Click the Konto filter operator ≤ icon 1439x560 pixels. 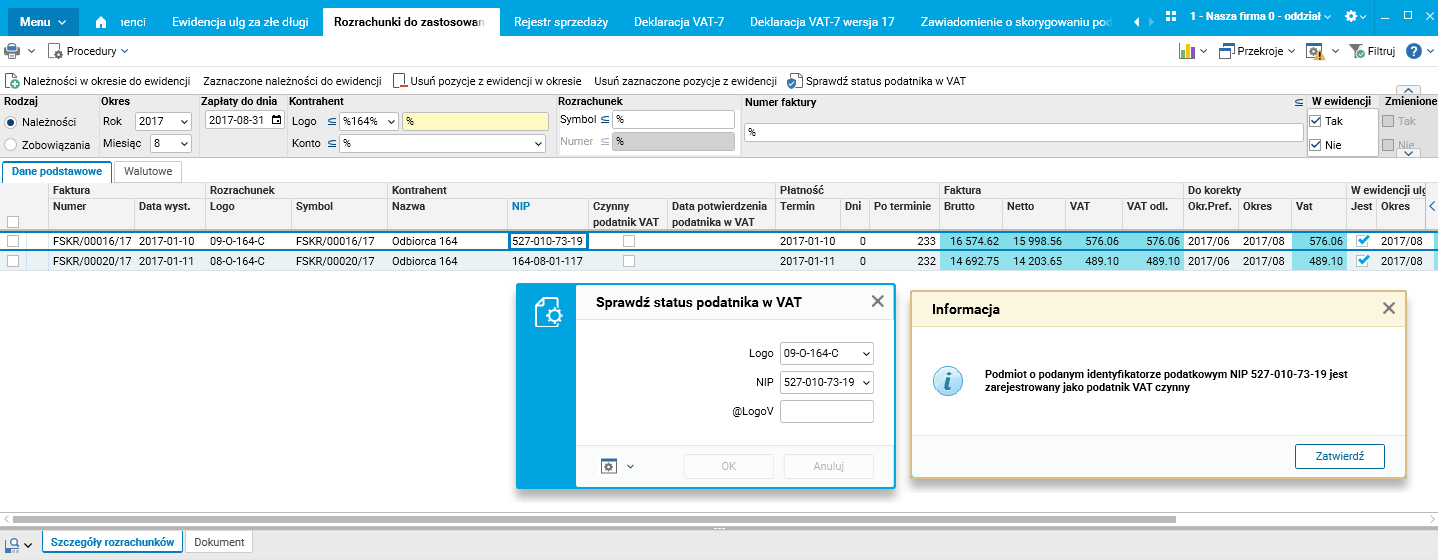[330, 144]
